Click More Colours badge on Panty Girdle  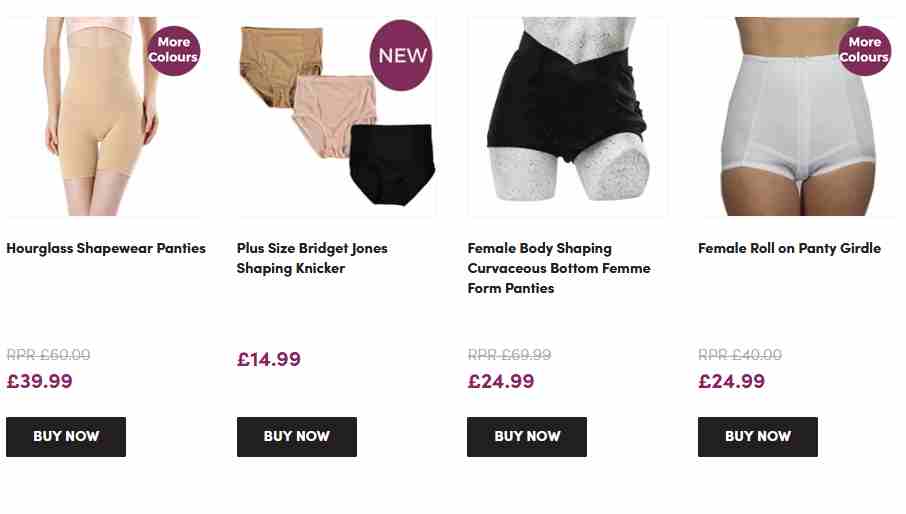[x=864, y=50]
